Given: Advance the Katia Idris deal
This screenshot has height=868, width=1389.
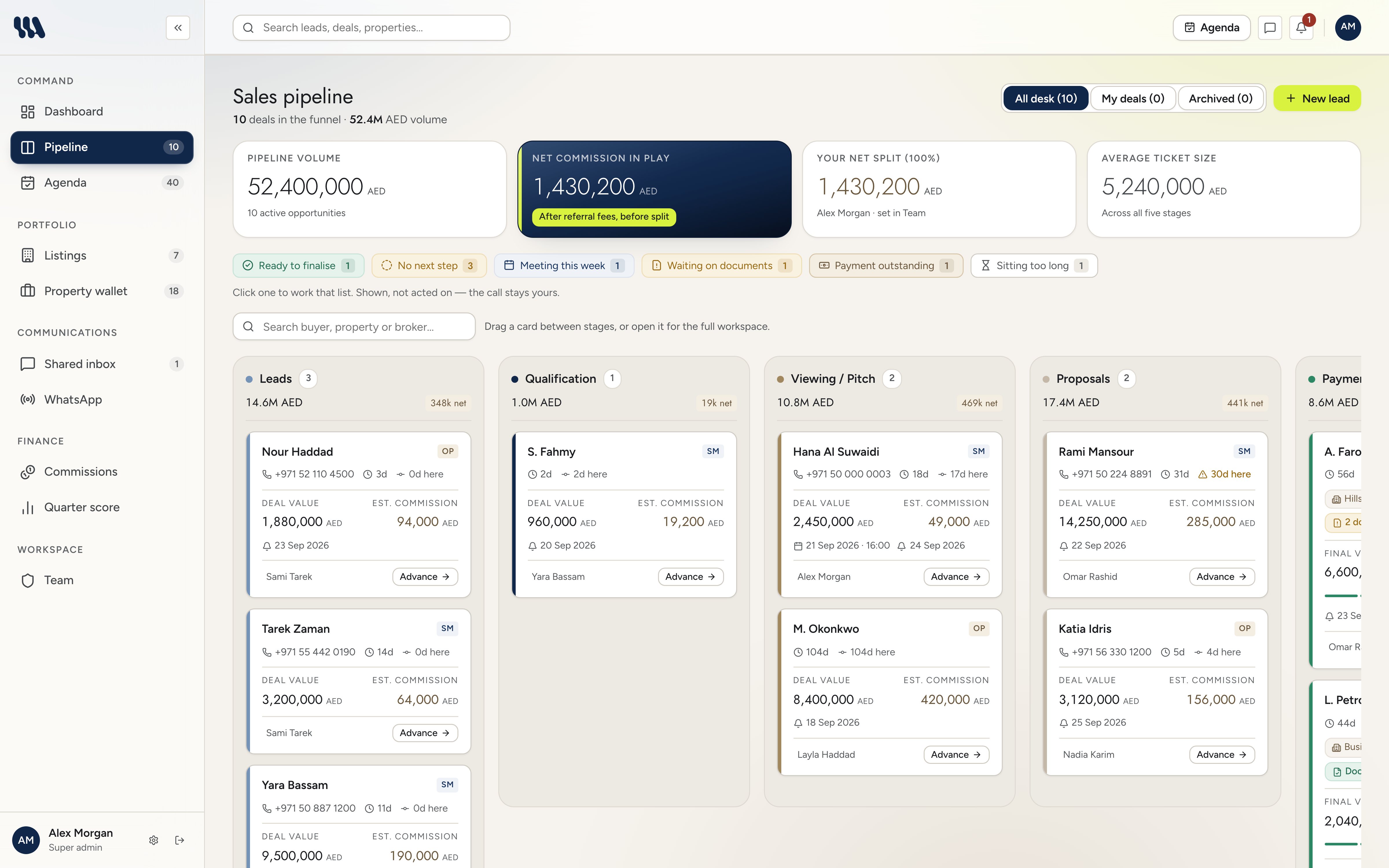Looking at the screenshot, I should point(1222,755).
